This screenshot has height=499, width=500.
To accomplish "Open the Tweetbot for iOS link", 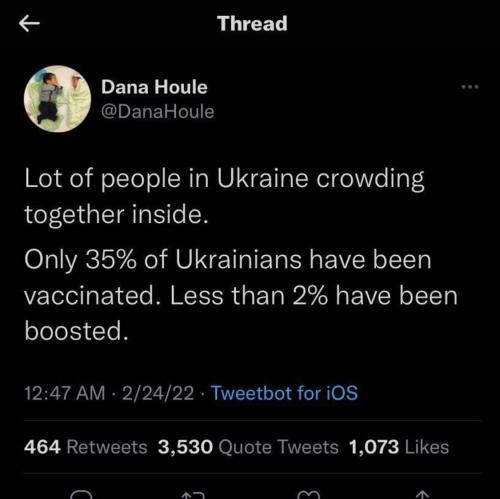I will coord(285,393).
